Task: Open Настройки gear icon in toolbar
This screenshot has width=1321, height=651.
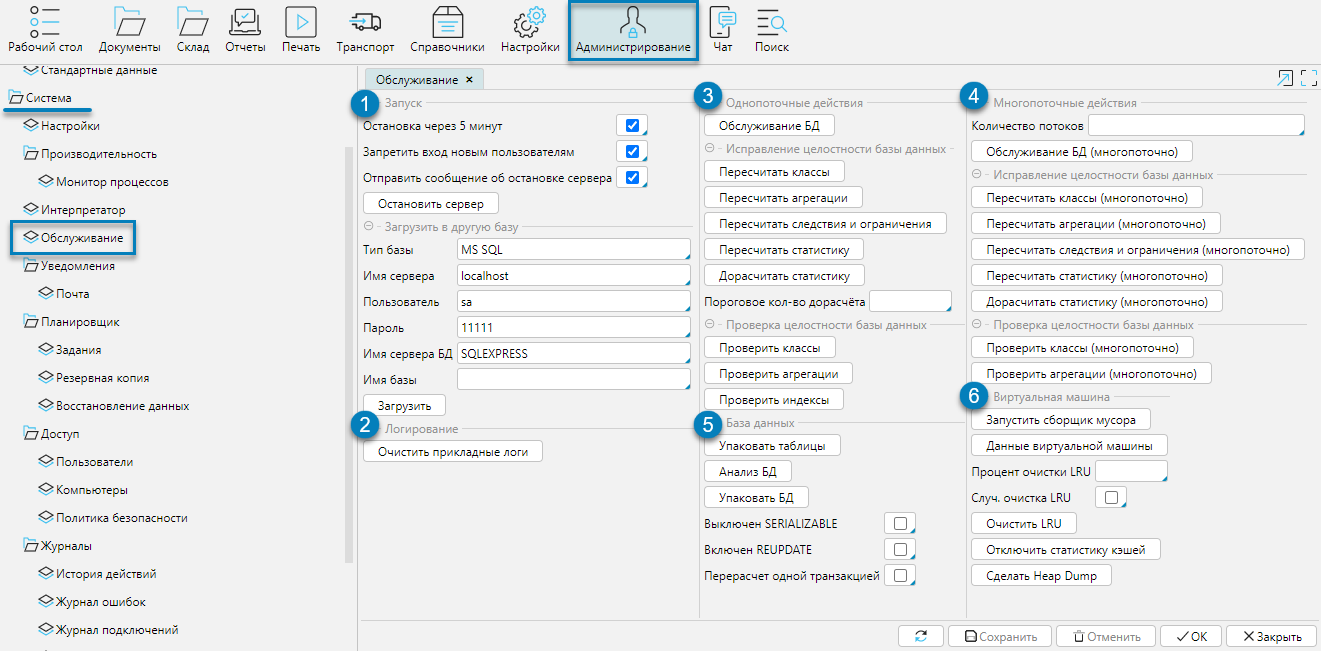Action: pyautogui.click(x=529, y=22)
